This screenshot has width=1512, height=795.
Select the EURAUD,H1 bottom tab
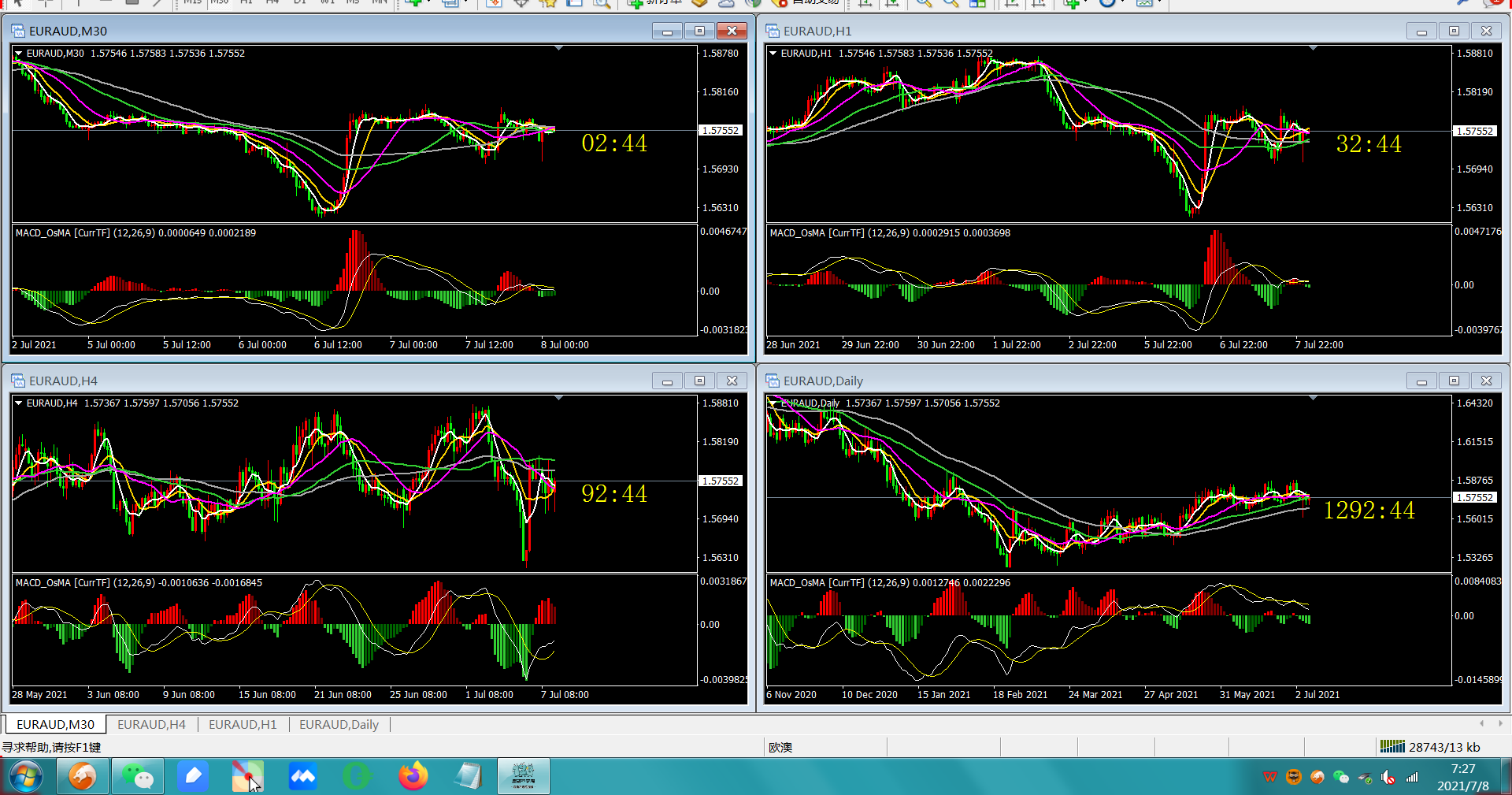243,724
